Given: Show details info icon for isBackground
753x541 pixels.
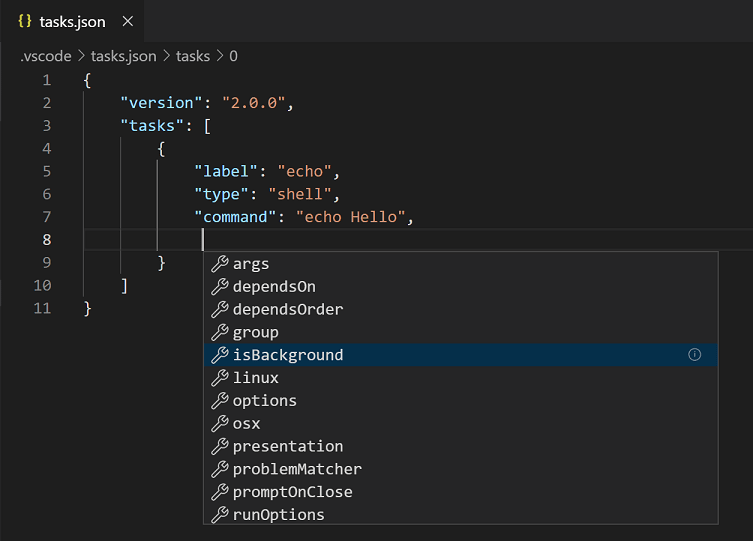Looking at the screenshot, I should pyautogui.click(x=695, y=355).
